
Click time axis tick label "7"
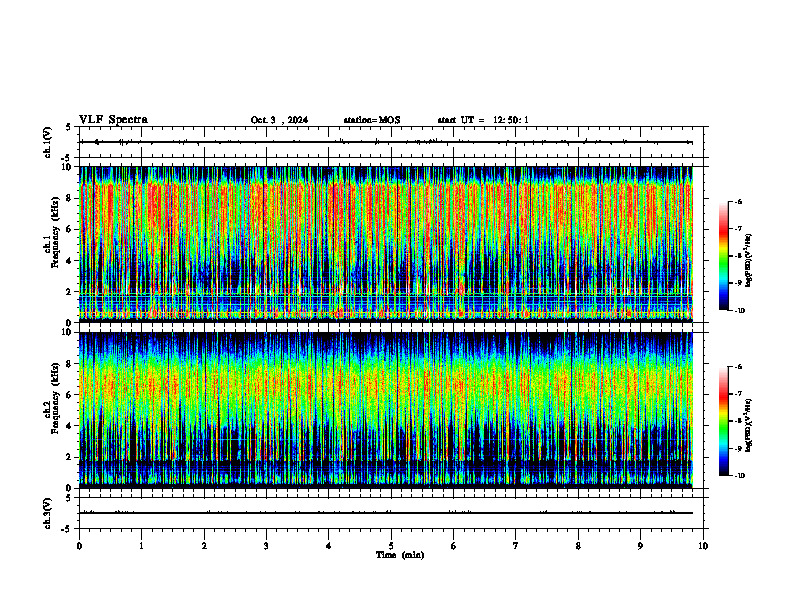516,546
